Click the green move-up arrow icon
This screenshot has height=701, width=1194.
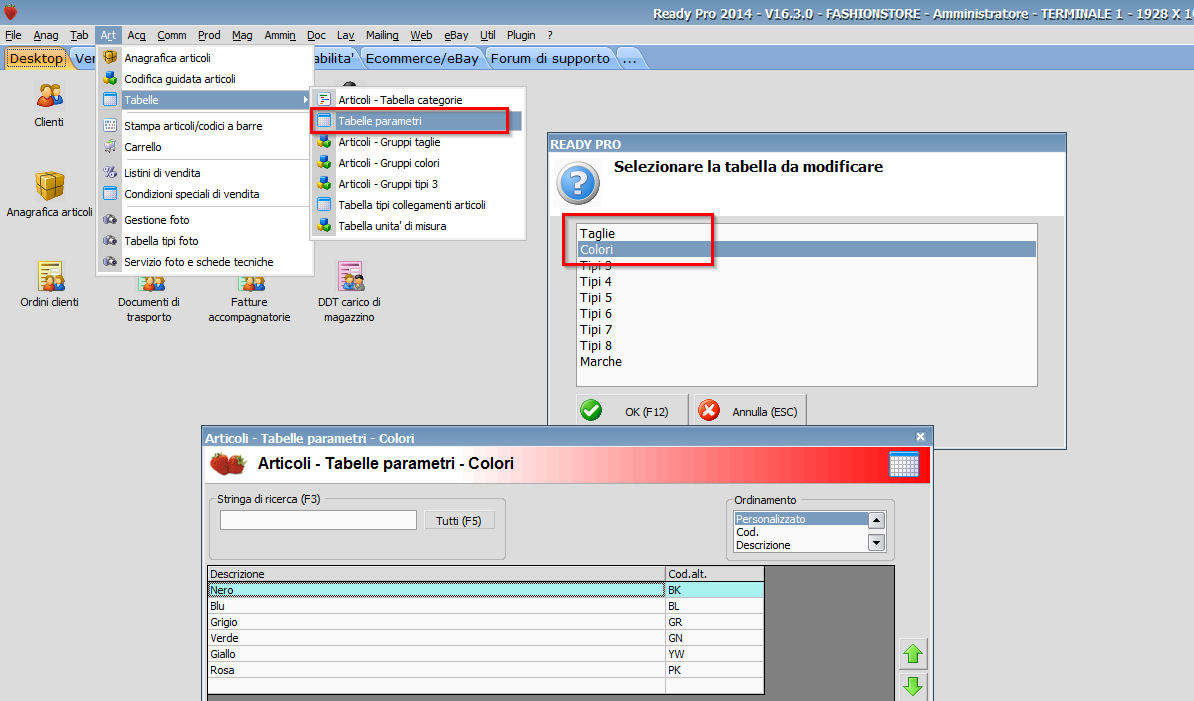913,654
